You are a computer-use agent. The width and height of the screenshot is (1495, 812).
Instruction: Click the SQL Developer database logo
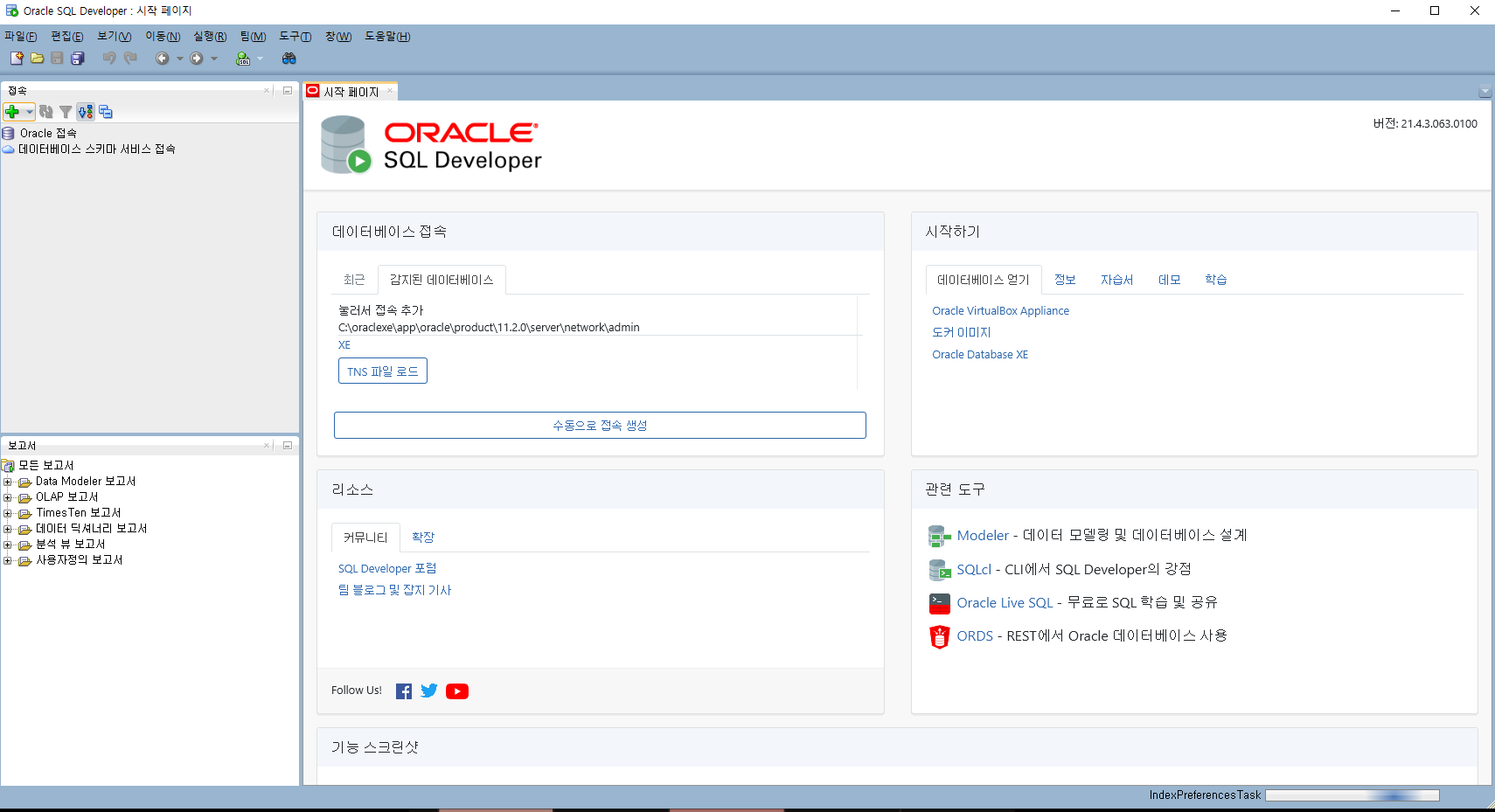345,145
